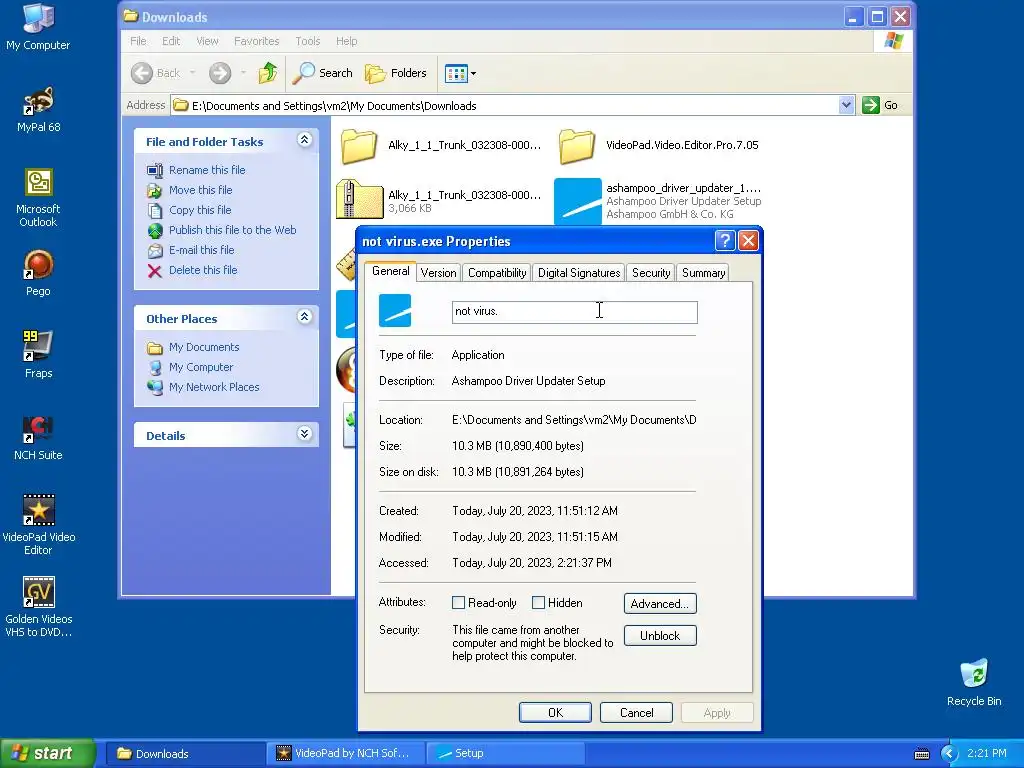The image size is (1024, 768).
Task: Open the Recycle Bin
Action: point(974,683)
